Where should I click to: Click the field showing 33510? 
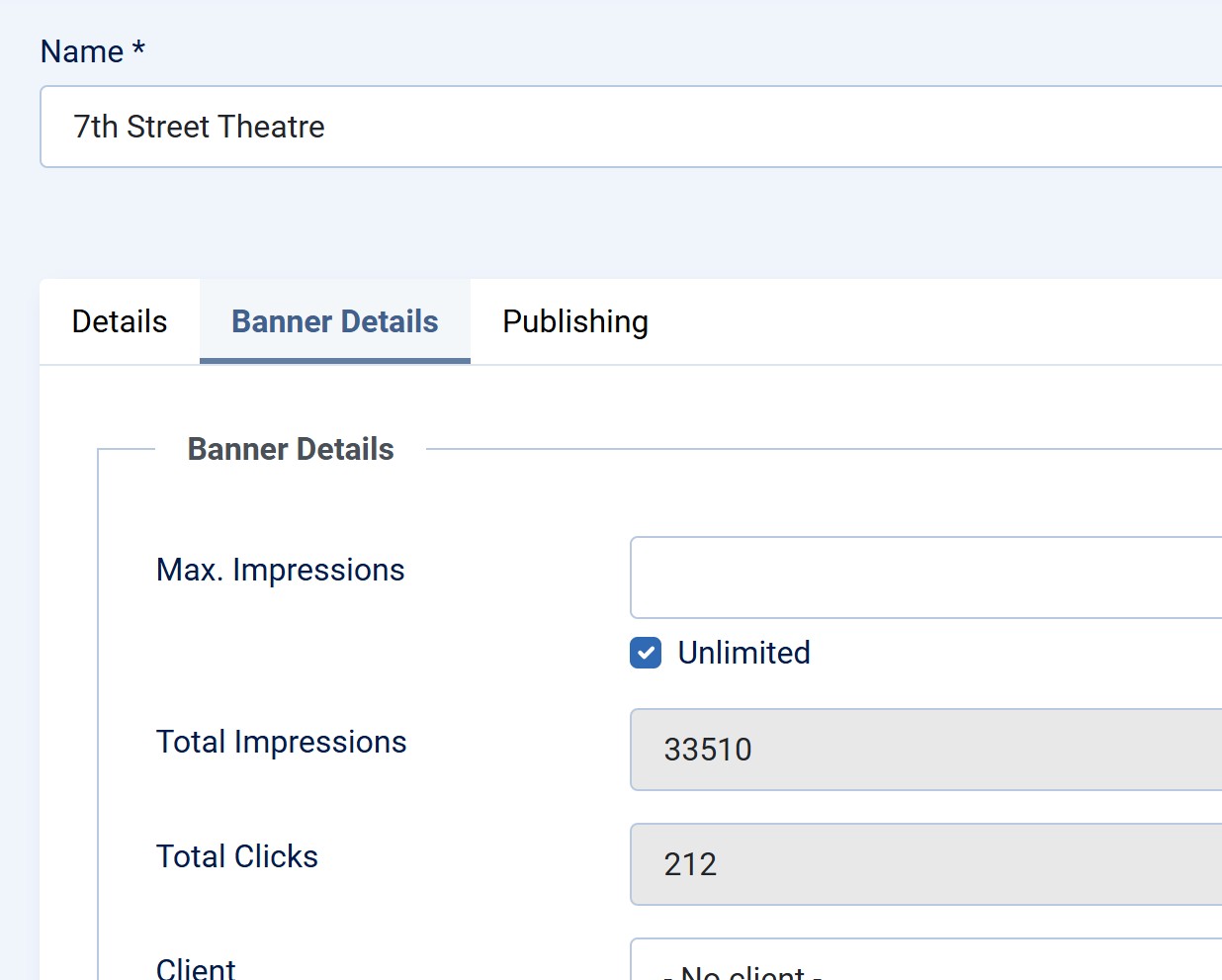pos(925,750)
